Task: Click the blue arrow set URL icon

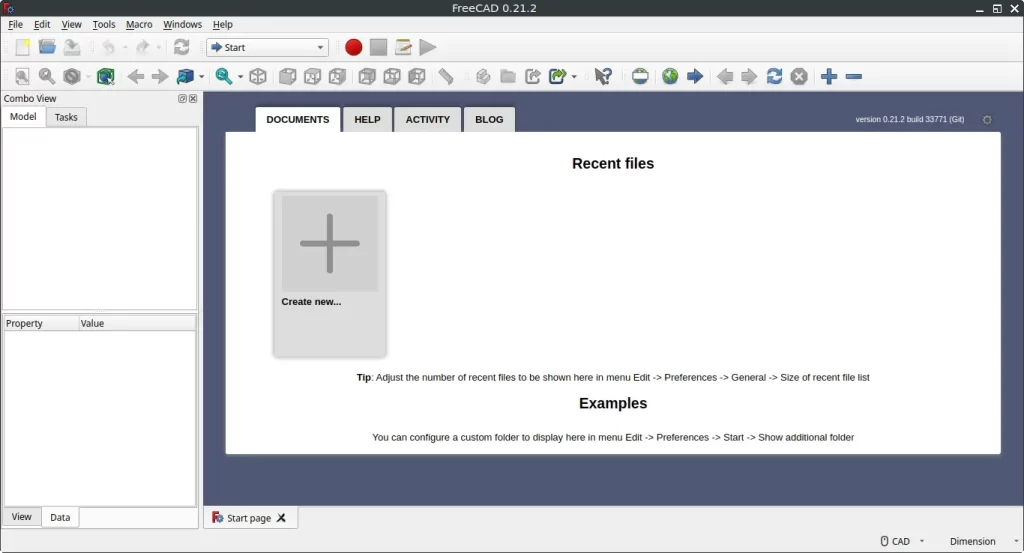Action: point(695,76)
